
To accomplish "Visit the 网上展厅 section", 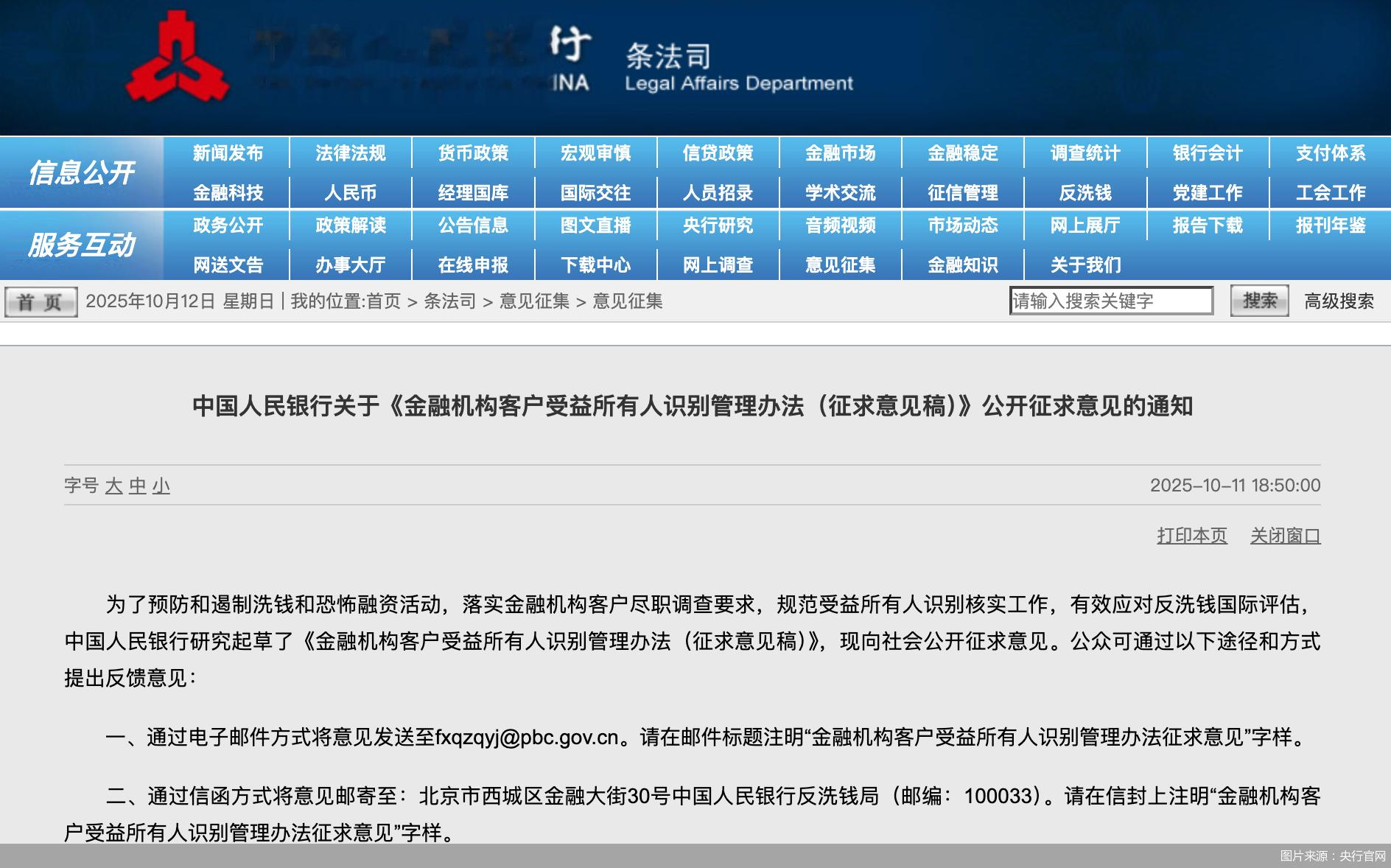I will (x=1085, y=225).
